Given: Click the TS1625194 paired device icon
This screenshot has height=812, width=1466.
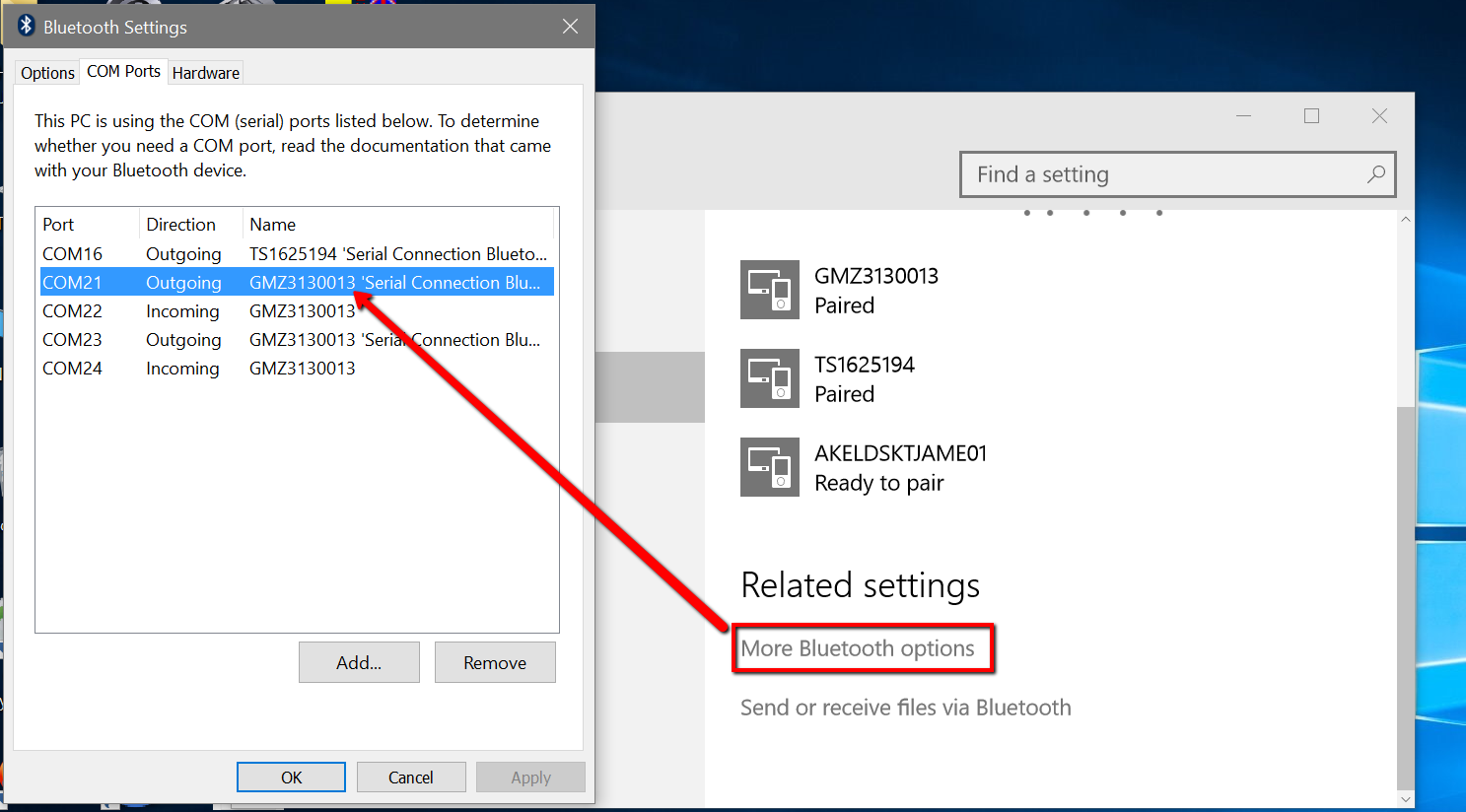Looking at the screenshot, I should point(770,378).
